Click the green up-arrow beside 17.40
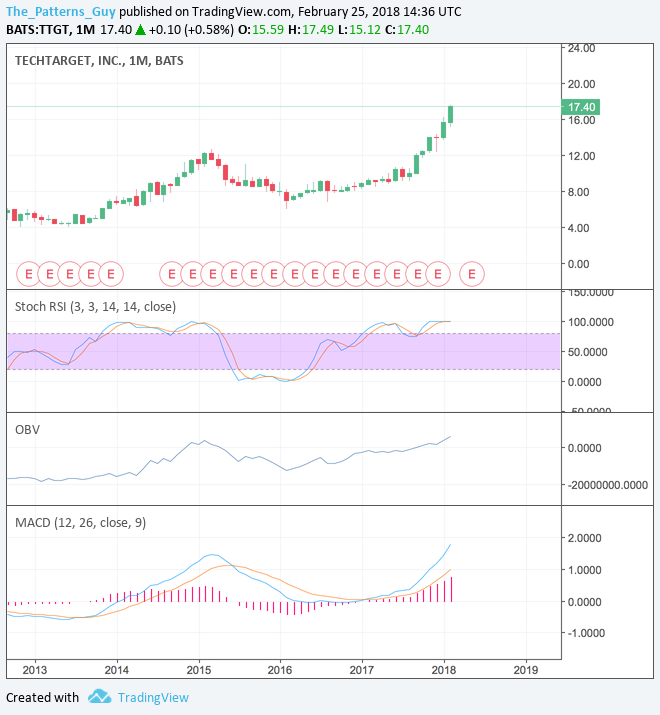 point(140,30)
